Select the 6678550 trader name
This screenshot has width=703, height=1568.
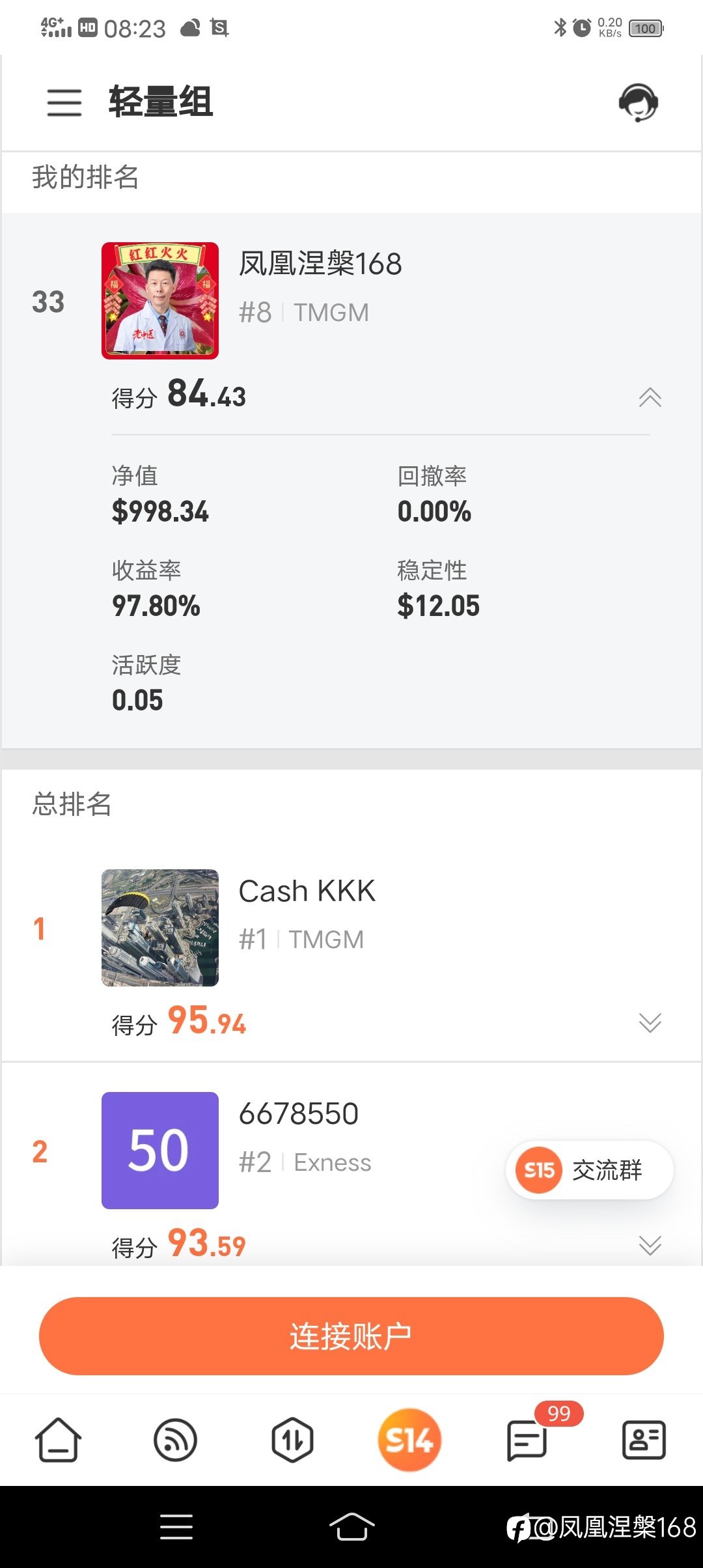click(x=299, y=1113)
